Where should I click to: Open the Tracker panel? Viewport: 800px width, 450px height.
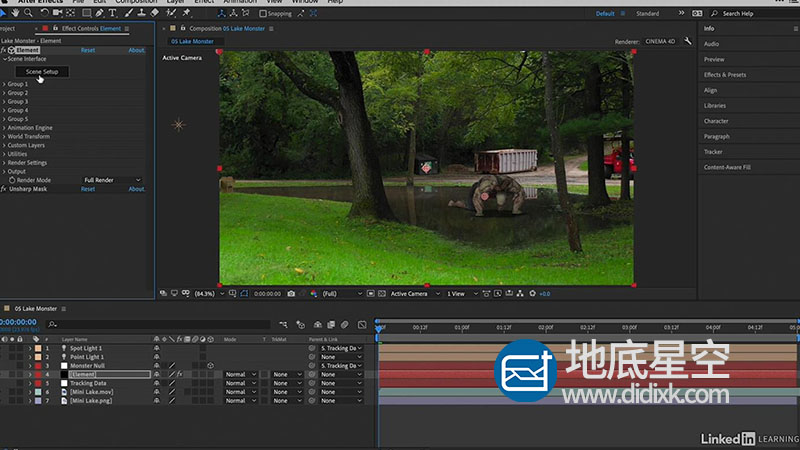(x=713, y=152)
